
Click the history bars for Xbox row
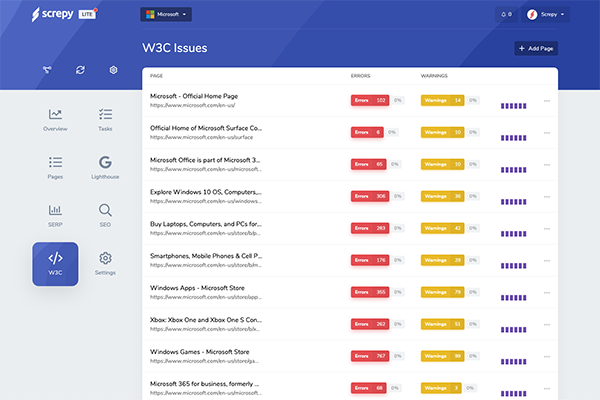514,330
